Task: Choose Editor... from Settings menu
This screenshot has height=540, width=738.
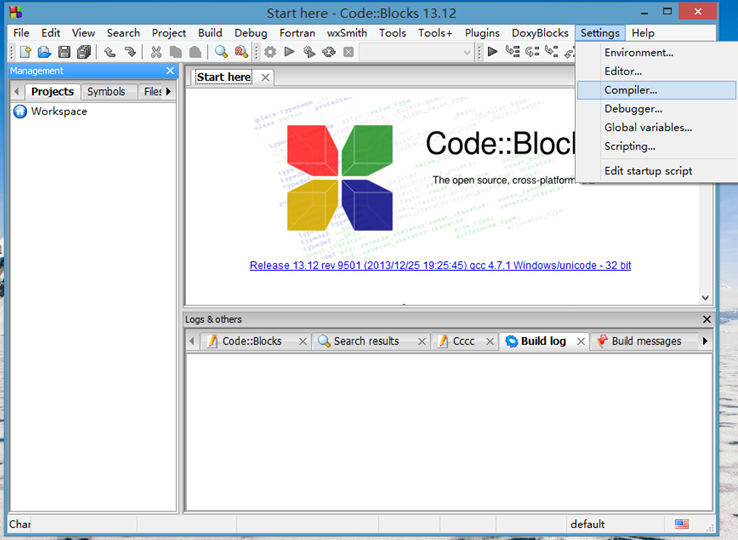Action: tap(657, 72)
